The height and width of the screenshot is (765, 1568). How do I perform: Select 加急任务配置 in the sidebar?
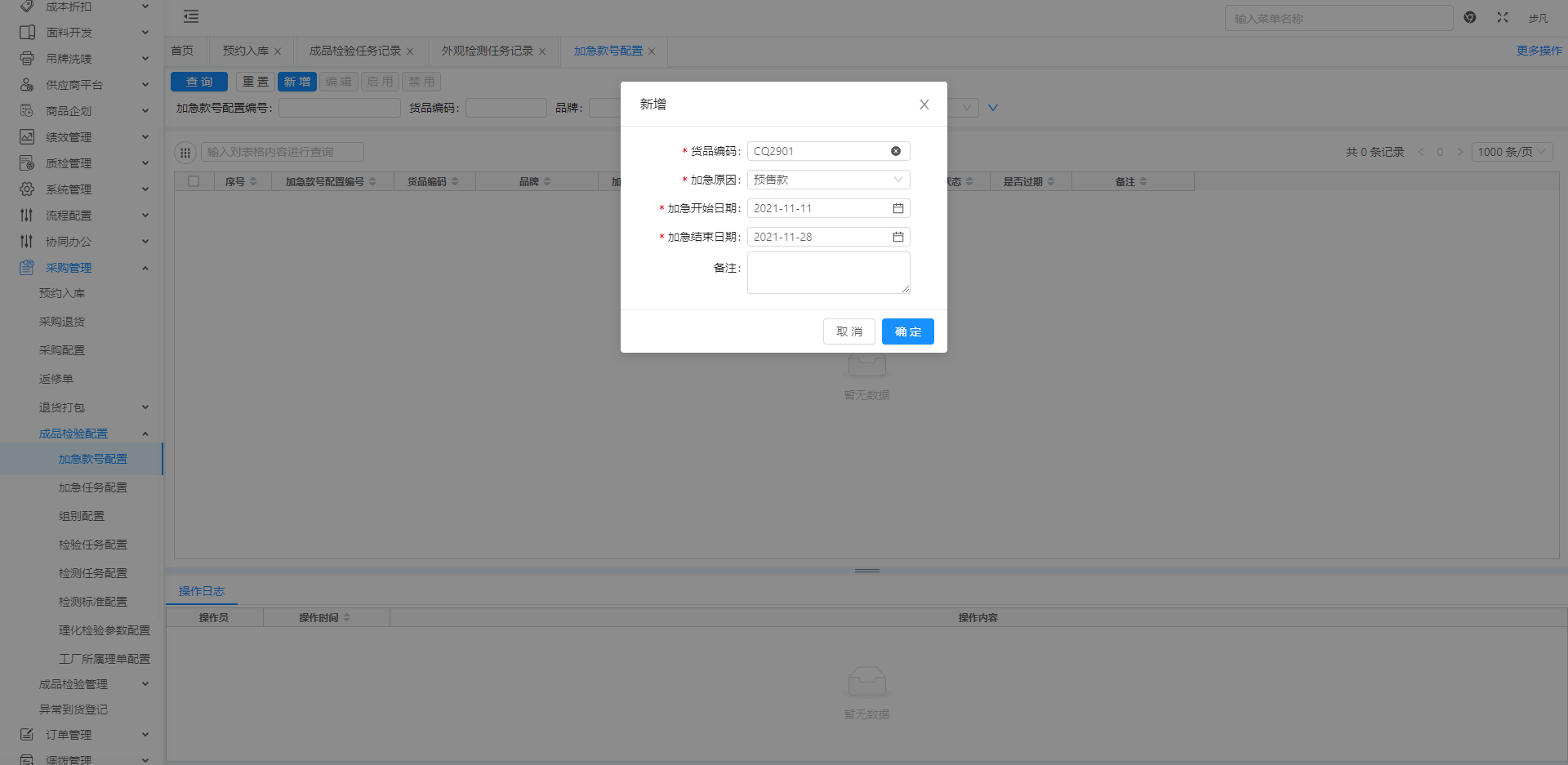pos(92,487)
